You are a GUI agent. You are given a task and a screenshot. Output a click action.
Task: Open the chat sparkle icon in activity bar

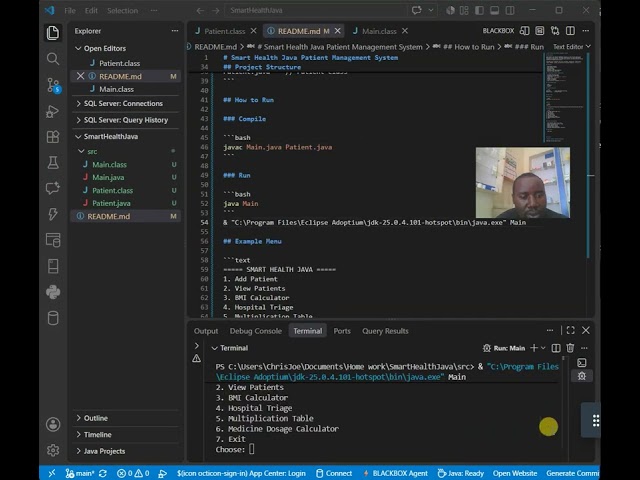pyautogui.click(x=53, y=188)
